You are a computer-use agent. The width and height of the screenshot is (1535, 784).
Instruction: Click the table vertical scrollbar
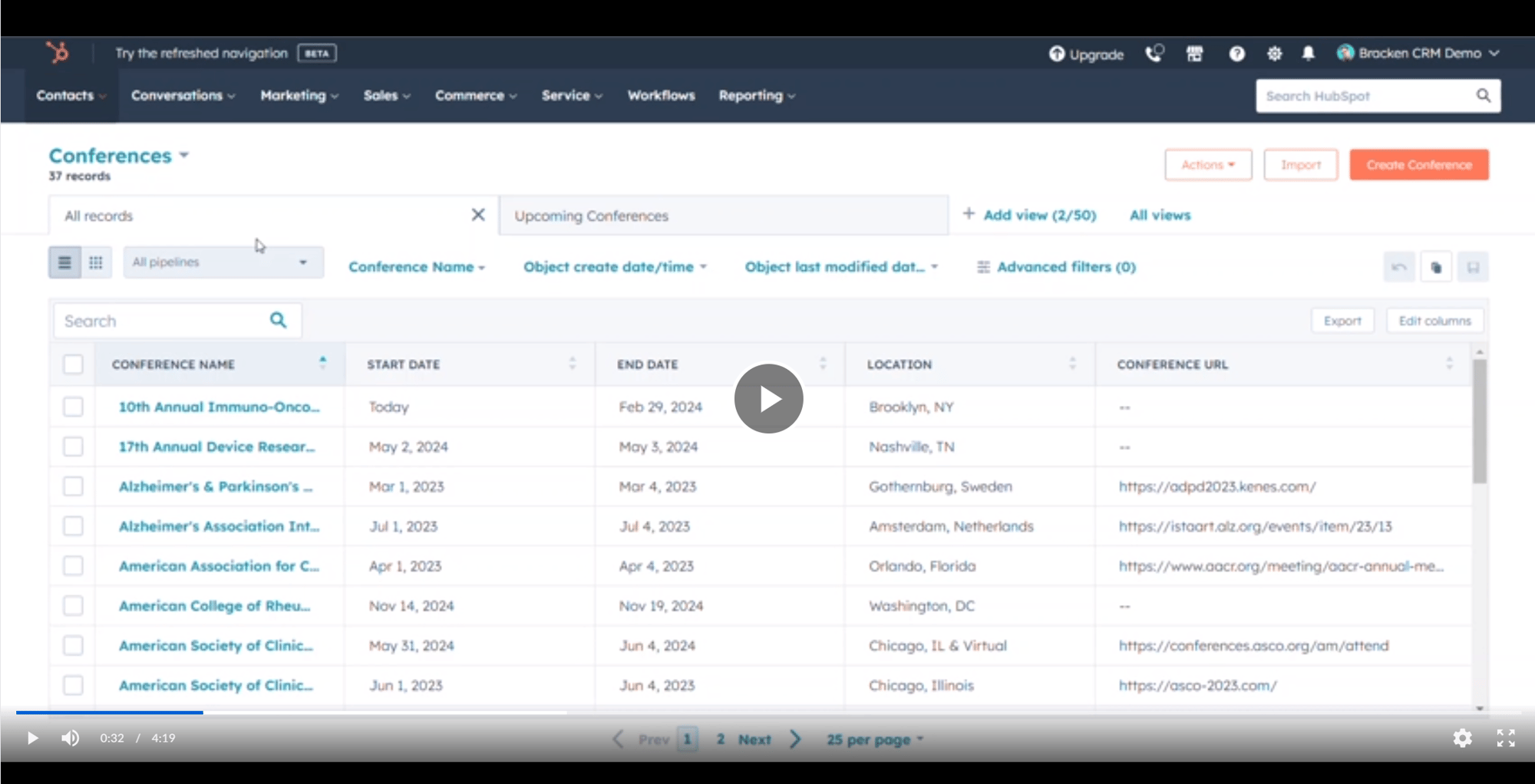1479,422
